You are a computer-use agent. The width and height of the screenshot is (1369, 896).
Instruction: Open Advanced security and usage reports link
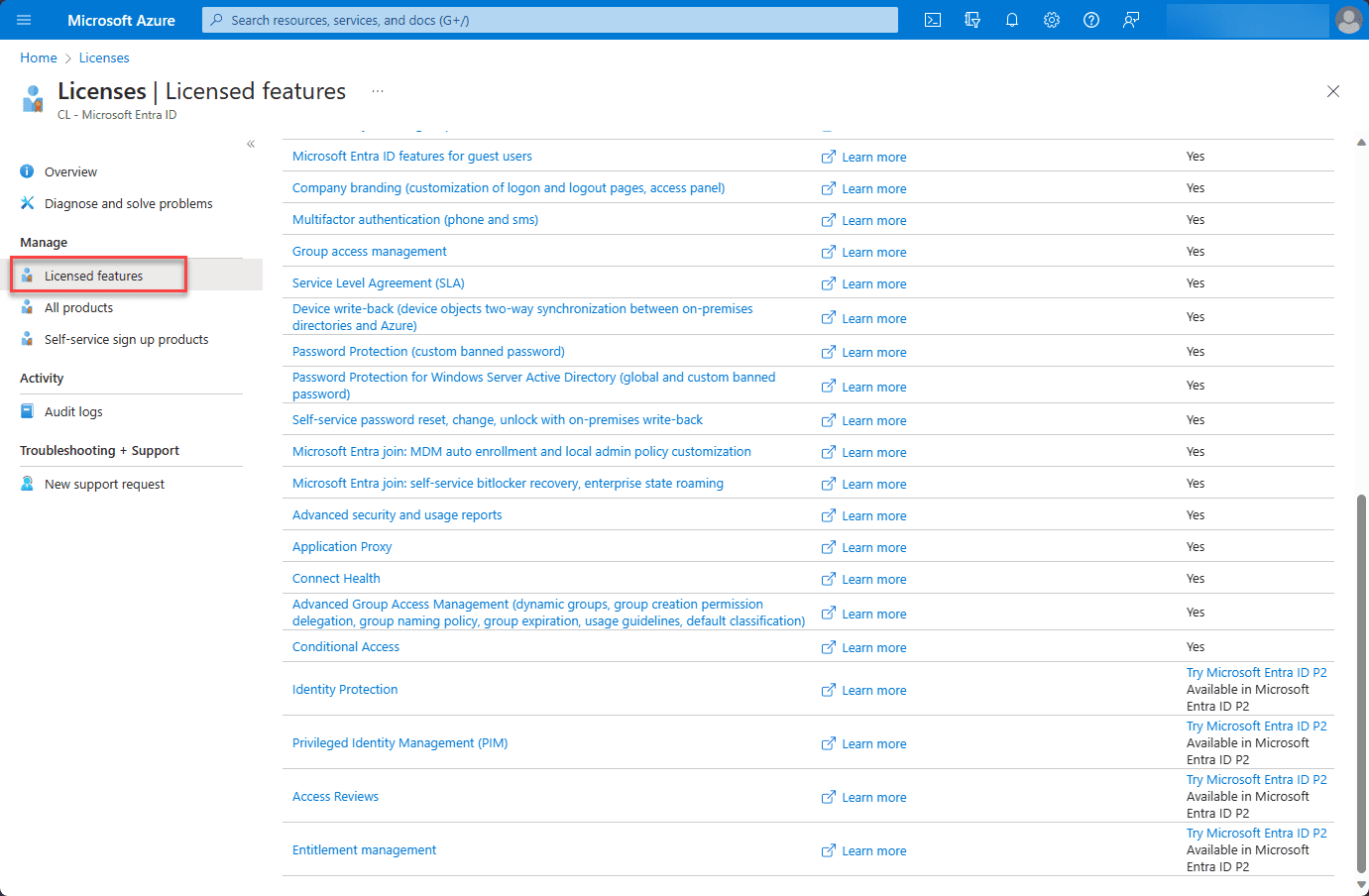[397, 514]
